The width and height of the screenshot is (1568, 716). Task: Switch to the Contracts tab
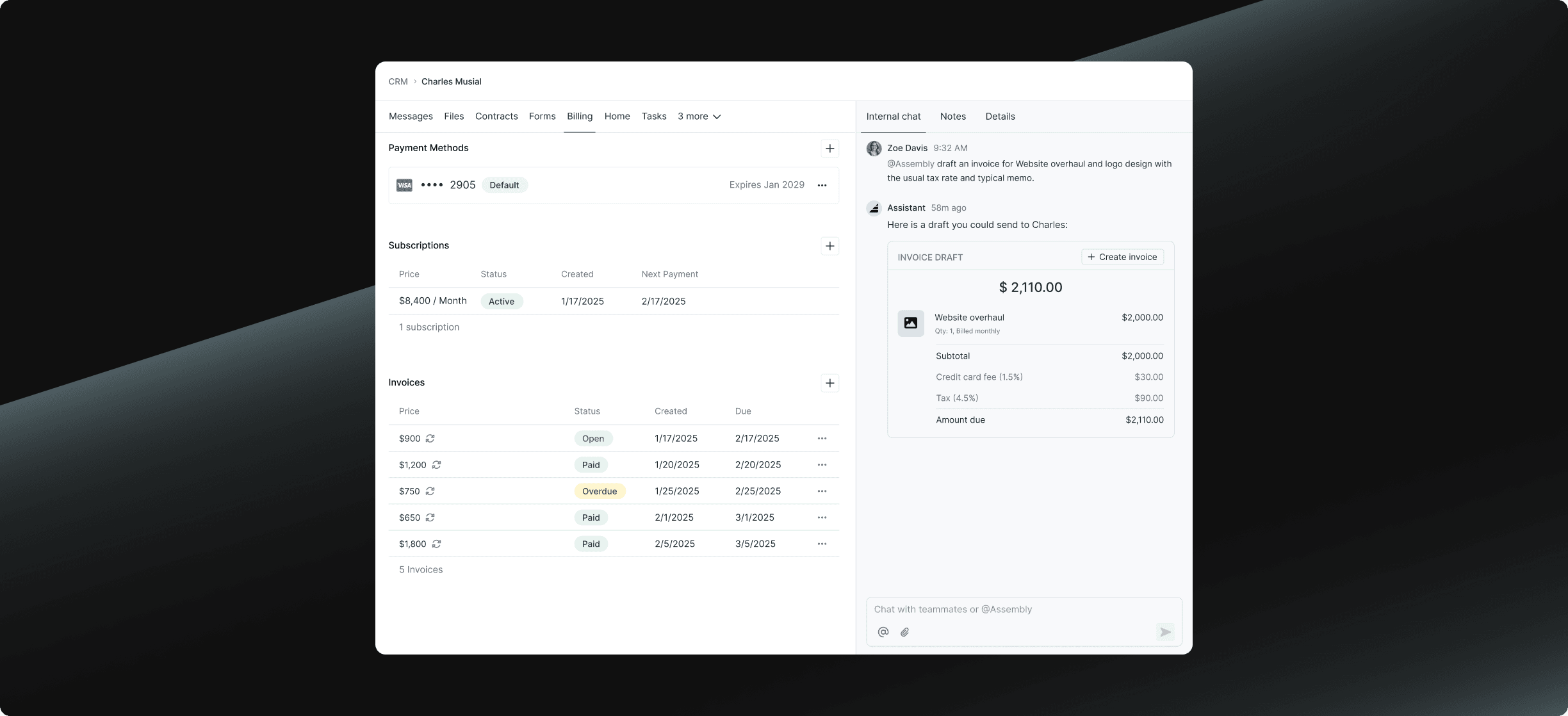[x=496, y=117]
